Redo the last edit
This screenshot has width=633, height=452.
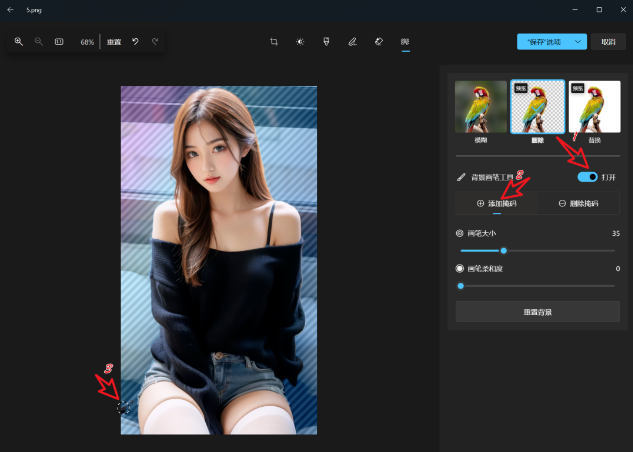[155, 42]
